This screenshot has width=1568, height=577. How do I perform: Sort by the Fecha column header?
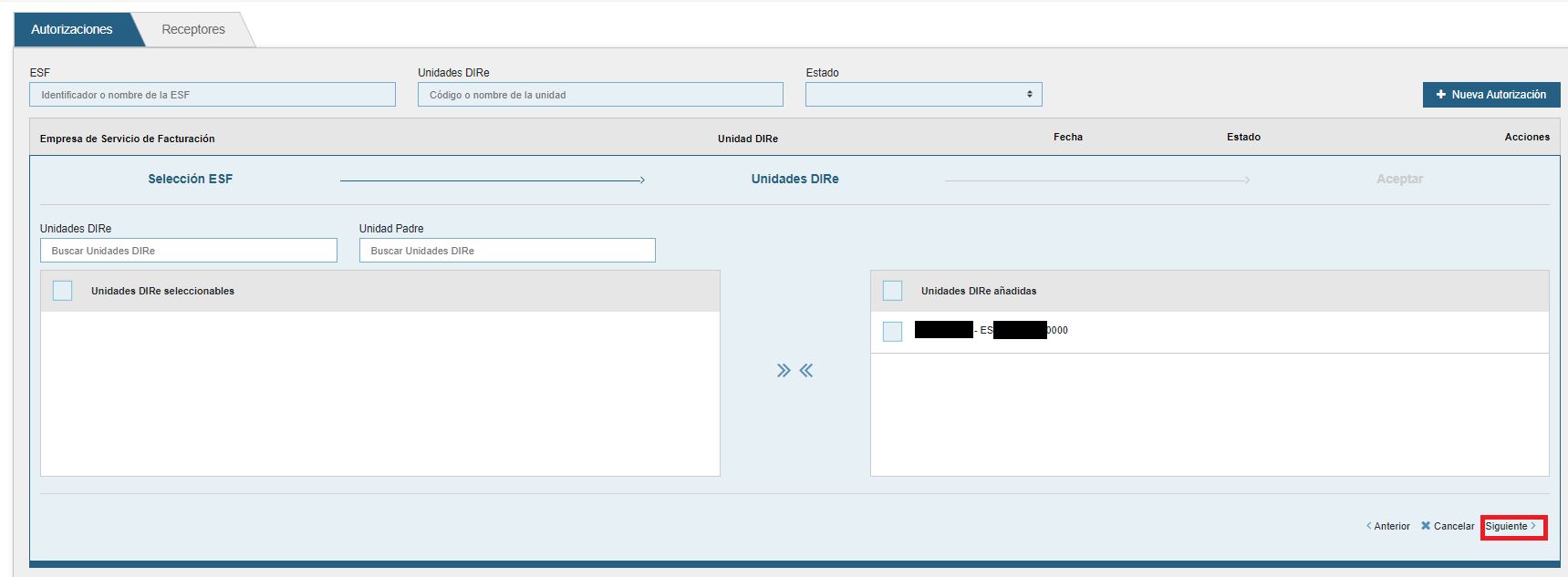(x=1067, y=137)
